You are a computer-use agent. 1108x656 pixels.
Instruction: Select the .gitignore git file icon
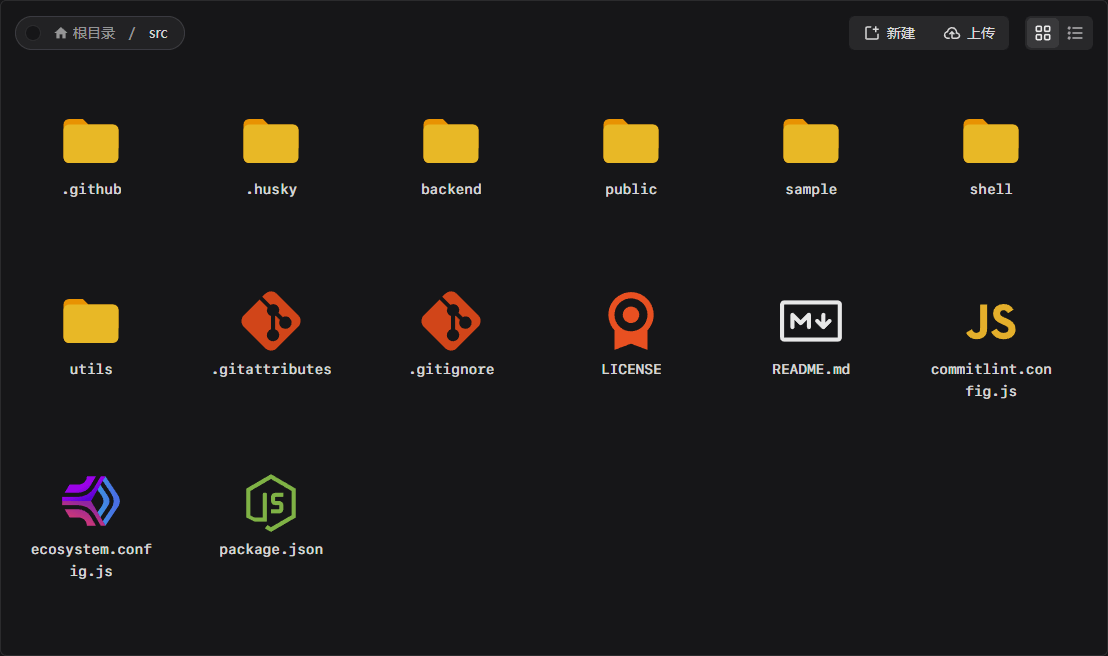point(451,321)
